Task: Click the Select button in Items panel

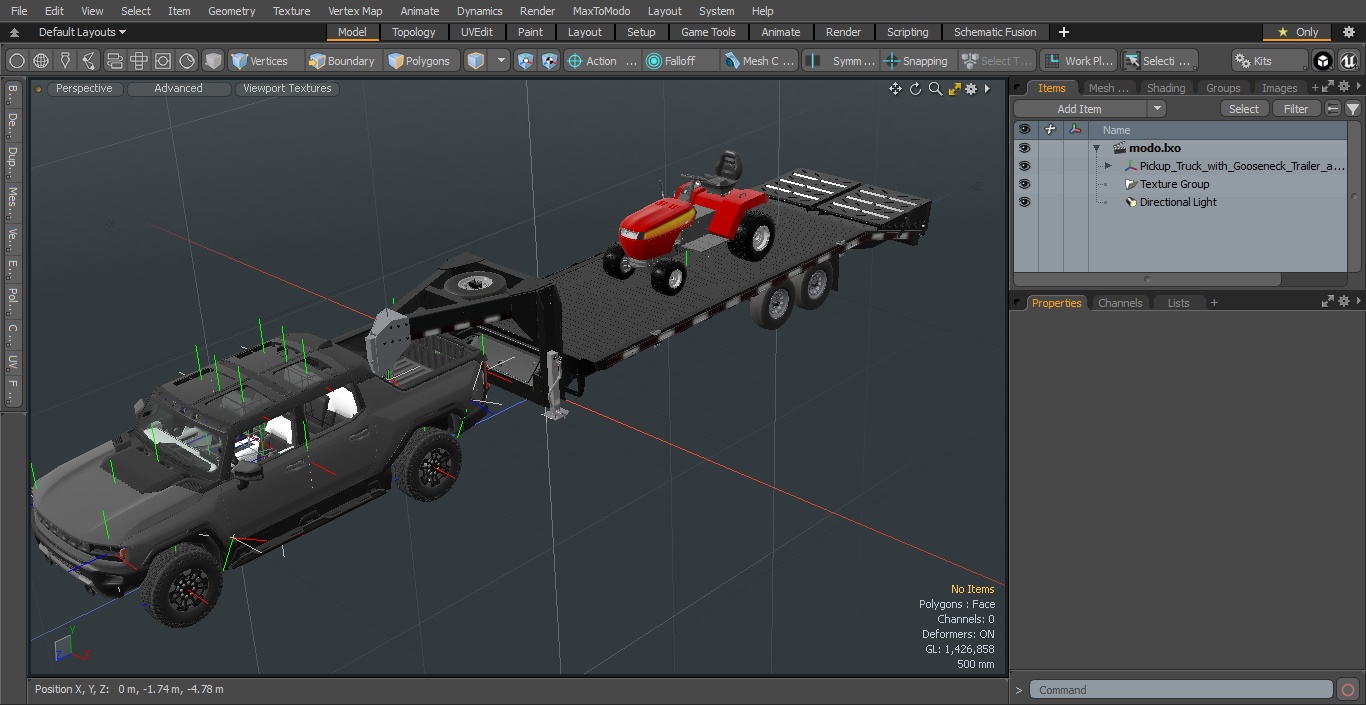Action: click(1244, 109)
